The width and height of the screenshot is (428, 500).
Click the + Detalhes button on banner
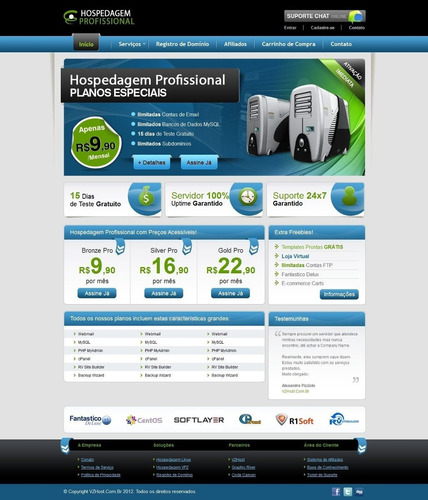[152, 162]
